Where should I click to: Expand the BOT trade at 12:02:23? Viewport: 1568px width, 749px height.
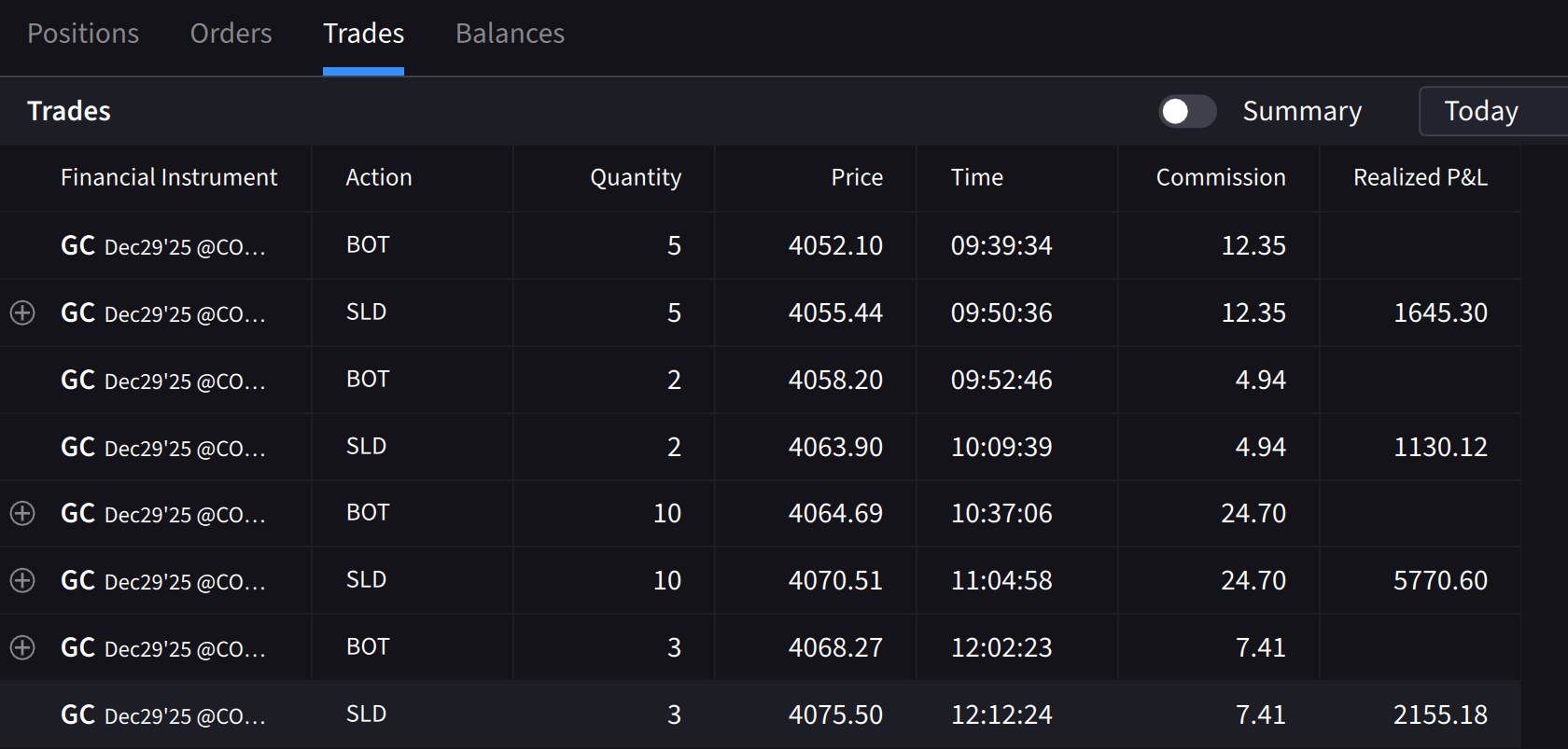pos(22,647)
